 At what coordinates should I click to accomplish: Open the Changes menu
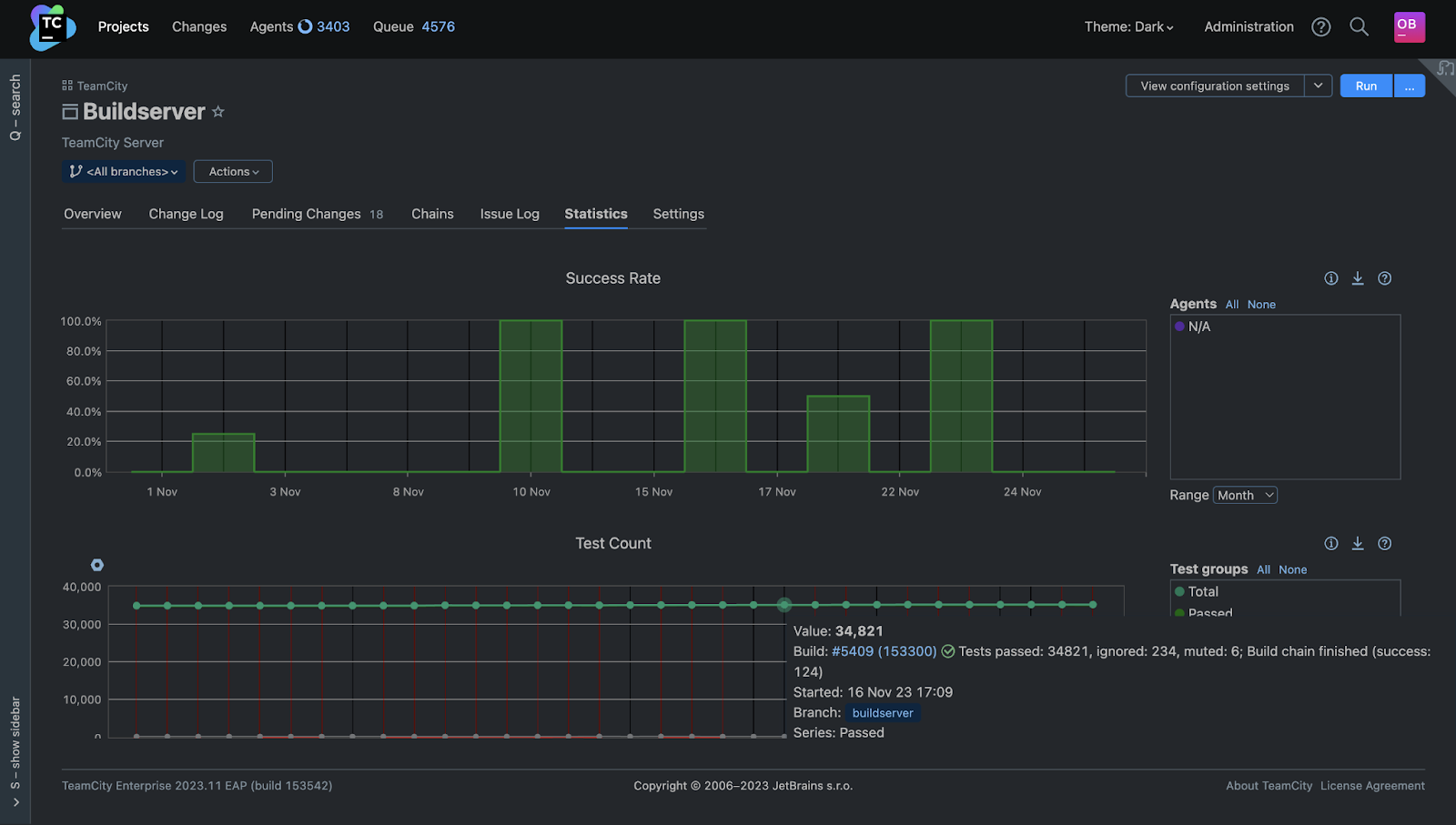tap(199, 27)
